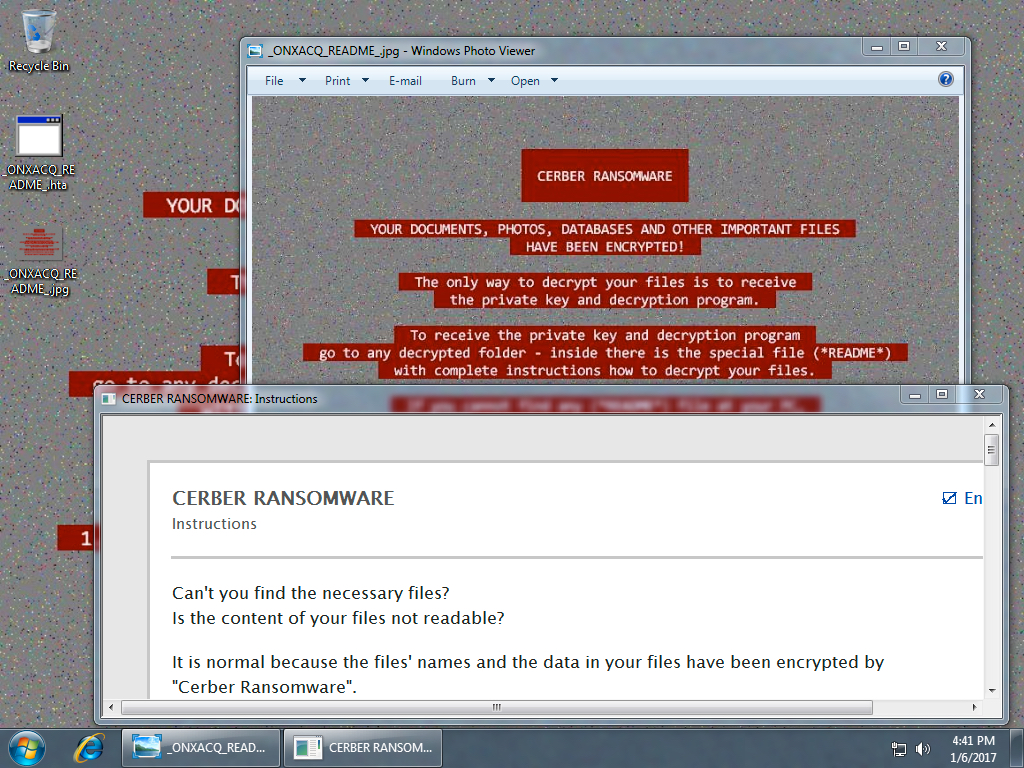Click vertical scrollbar thumb in Instructions window
Image resolution: width=1024 pixels, height=768 pixels.
[992, 449]
